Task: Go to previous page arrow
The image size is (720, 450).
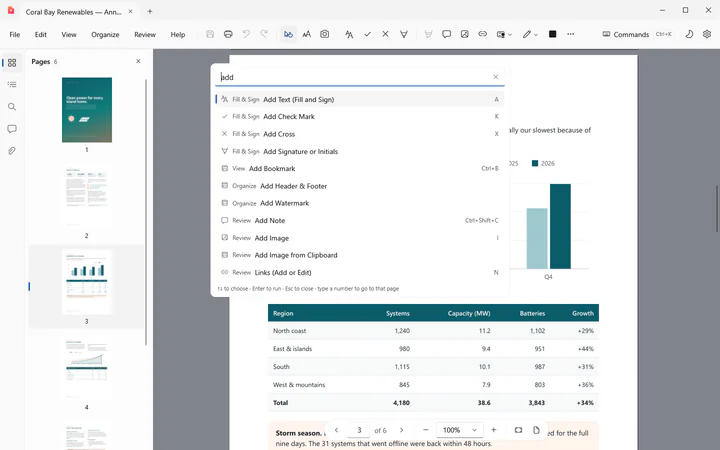Action: (337, 430)
